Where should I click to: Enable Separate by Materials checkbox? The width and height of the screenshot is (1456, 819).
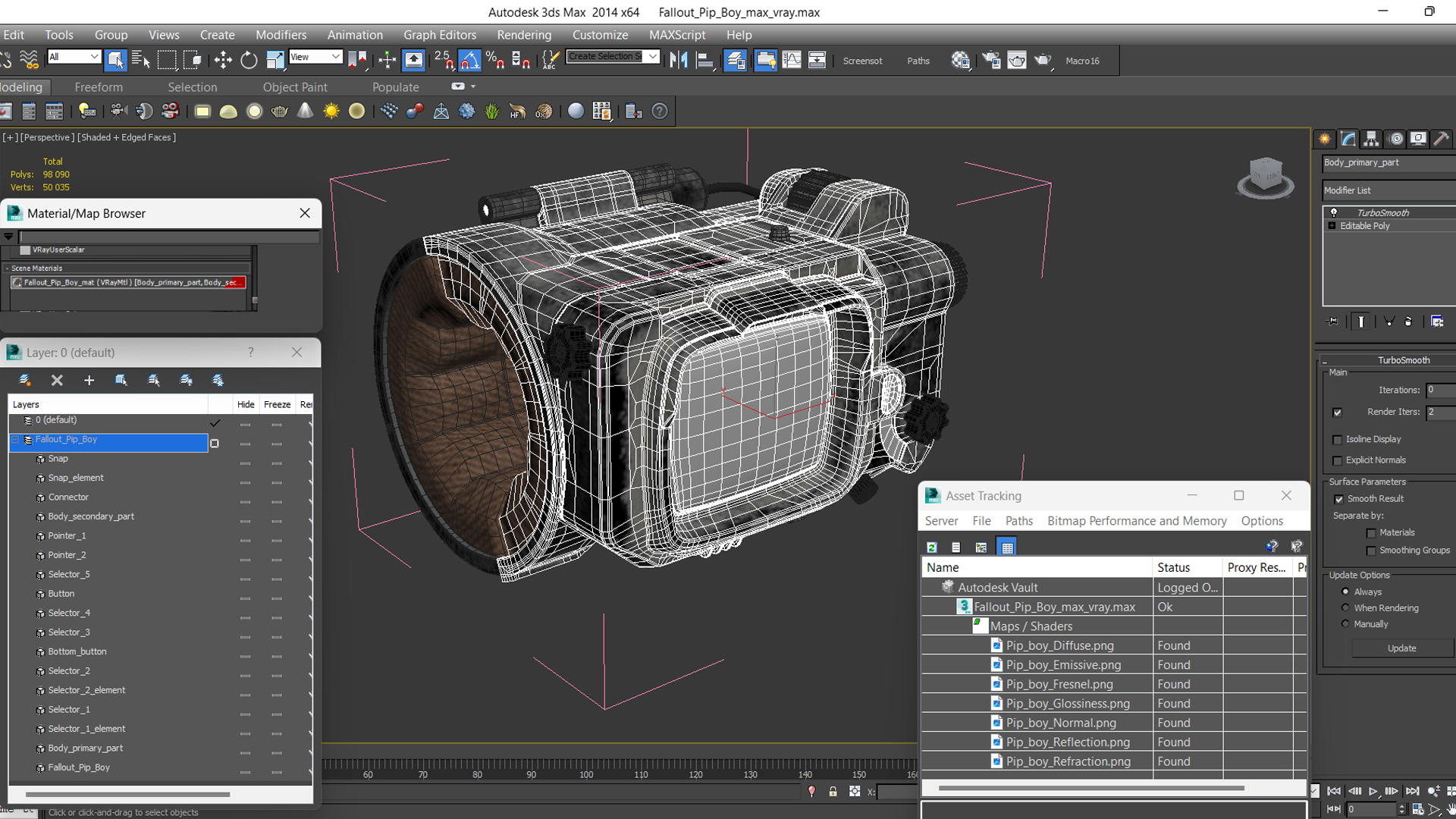1371,533
